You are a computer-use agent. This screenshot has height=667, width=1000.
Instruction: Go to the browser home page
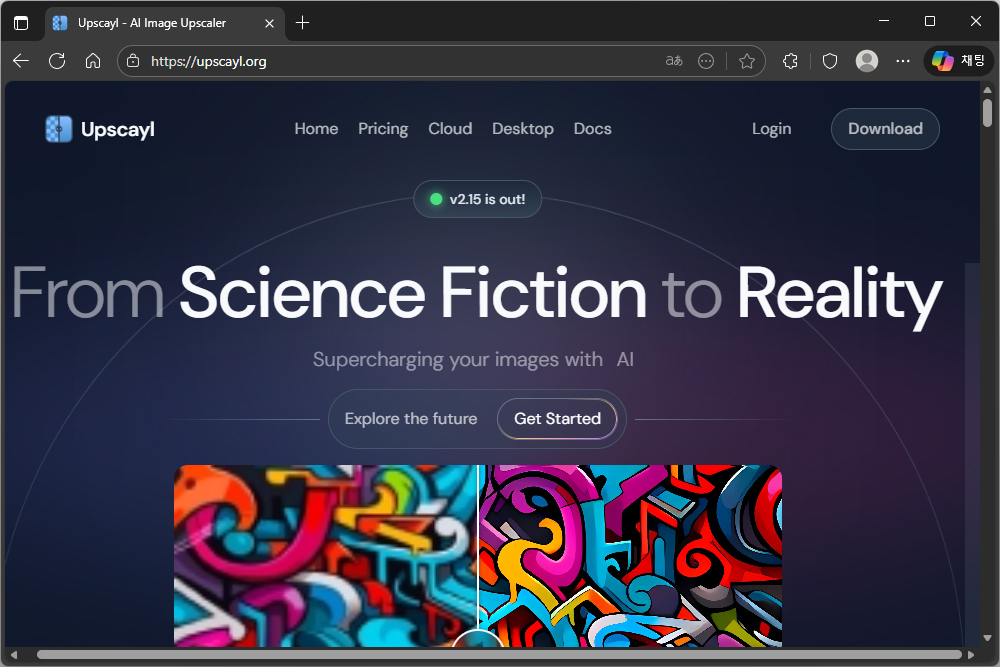click(93, 61)
